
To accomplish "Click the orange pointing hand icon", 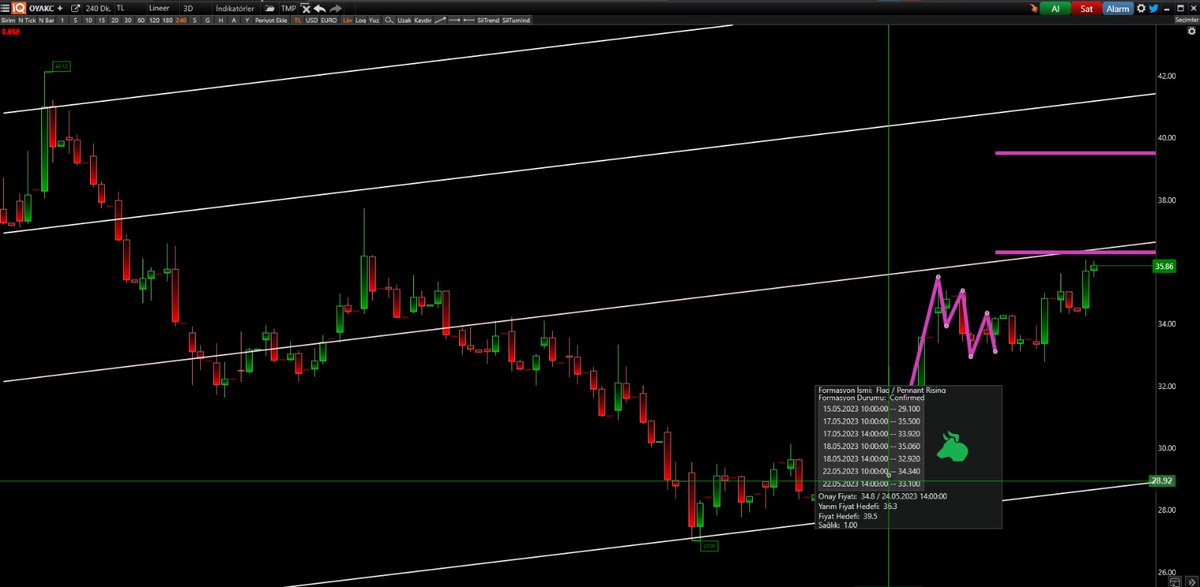I will pos(1034,8).
